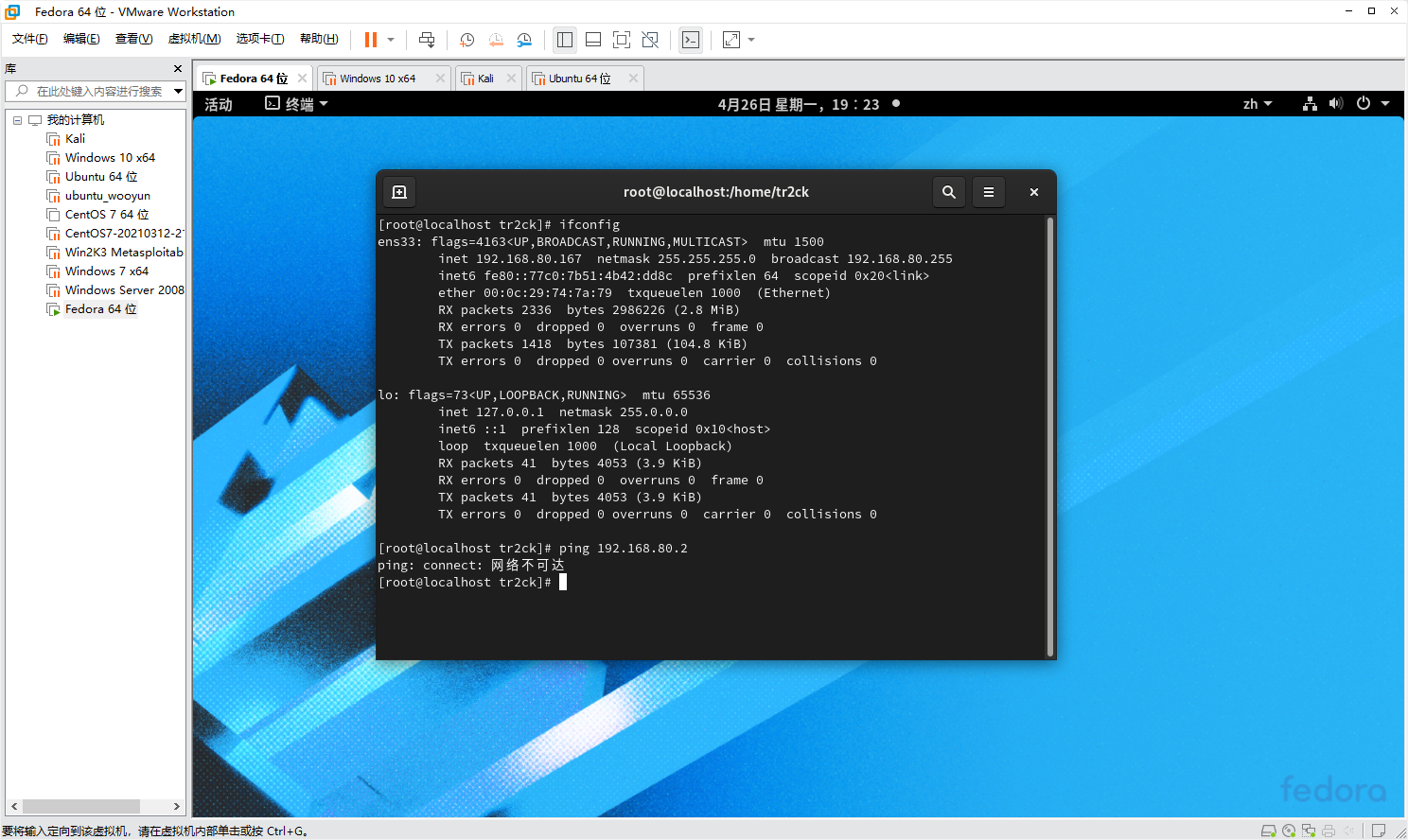Close the Fedora 64 位 tab
This screenshot has height=840, width=1408.
point(302,79)
